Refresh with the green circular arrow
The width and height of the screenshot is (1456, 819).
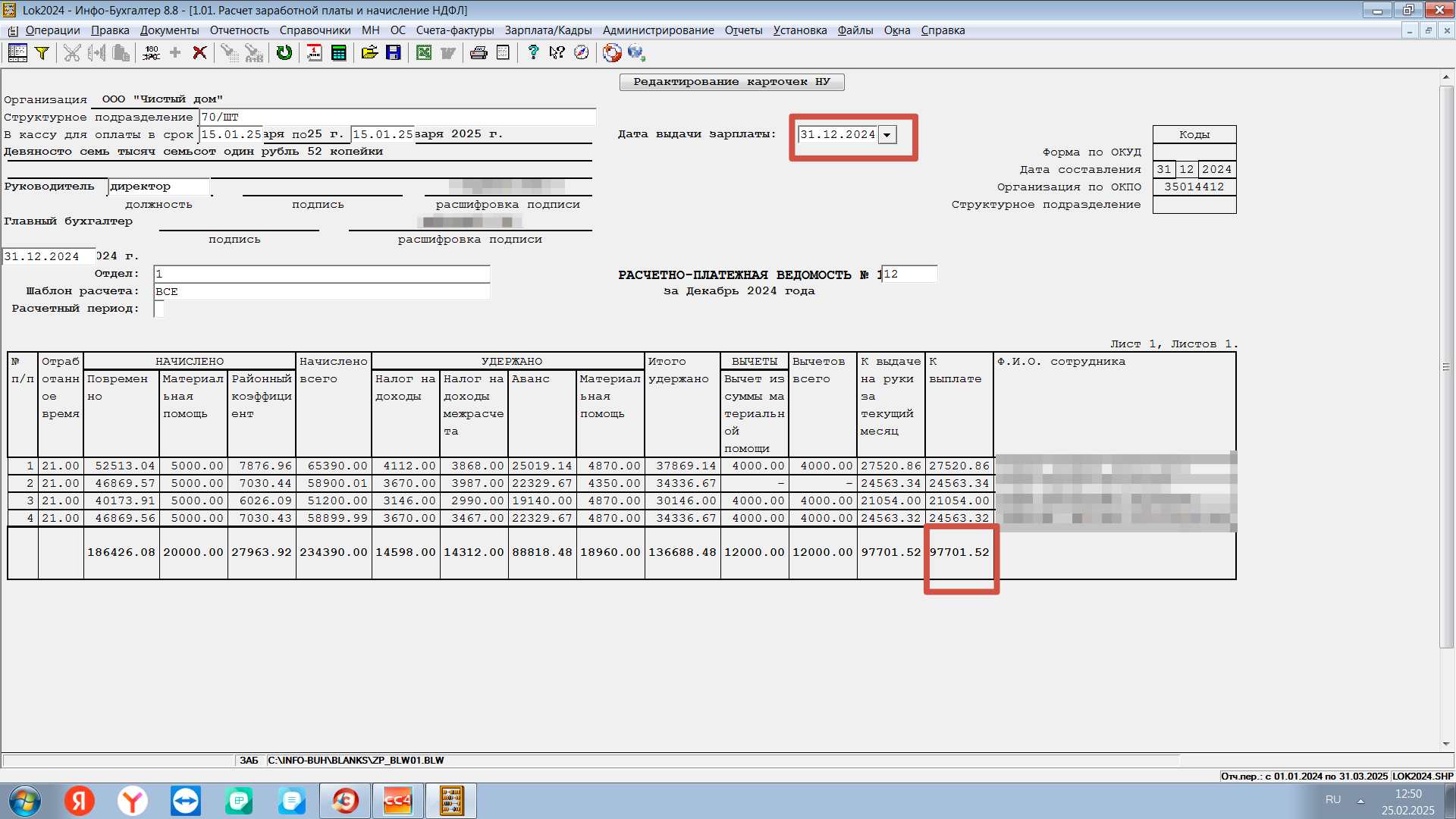(x=284, y=52)
